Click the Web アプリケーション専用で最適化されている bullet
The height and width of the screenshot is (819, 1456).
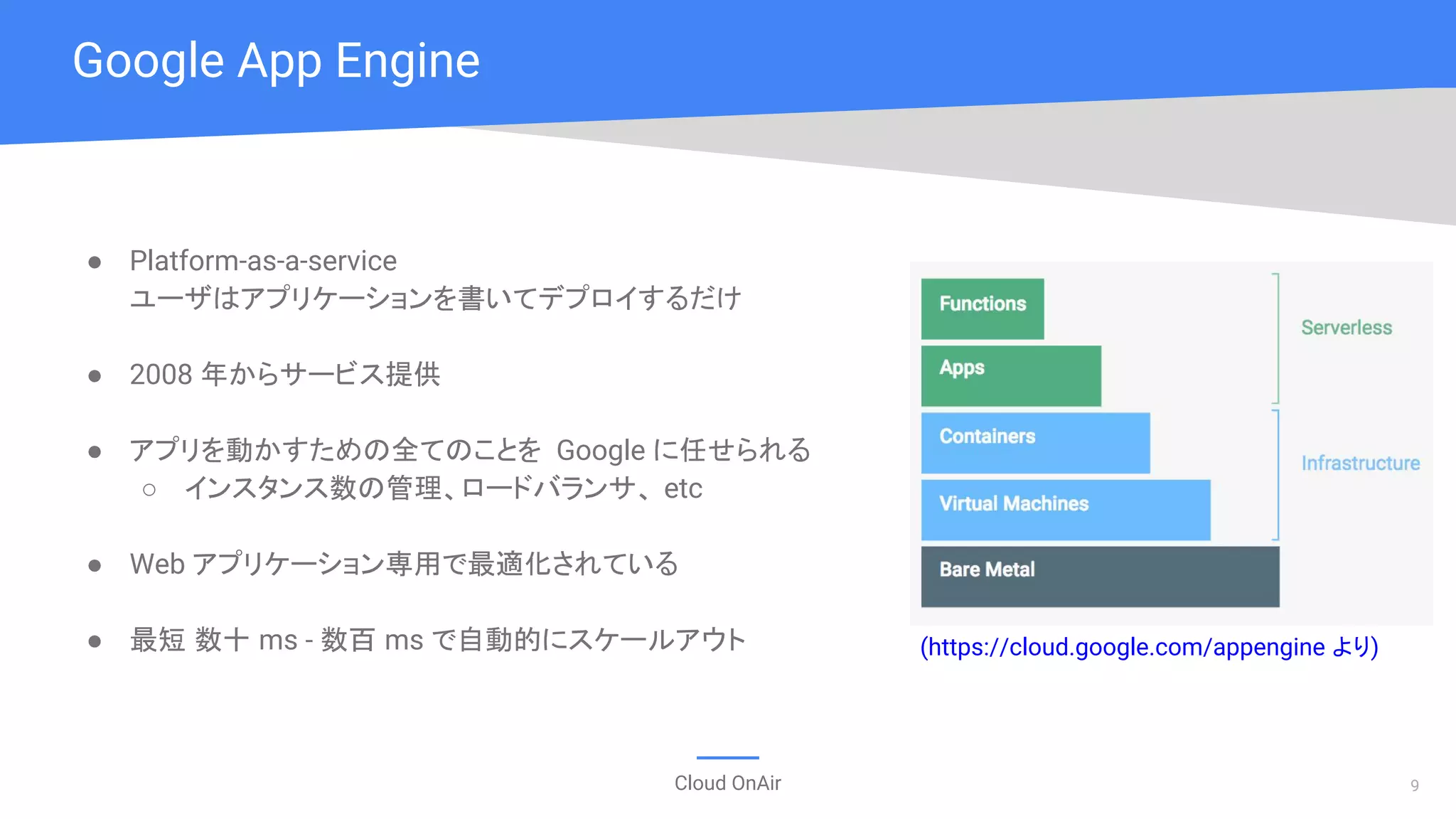pos(404,564)
